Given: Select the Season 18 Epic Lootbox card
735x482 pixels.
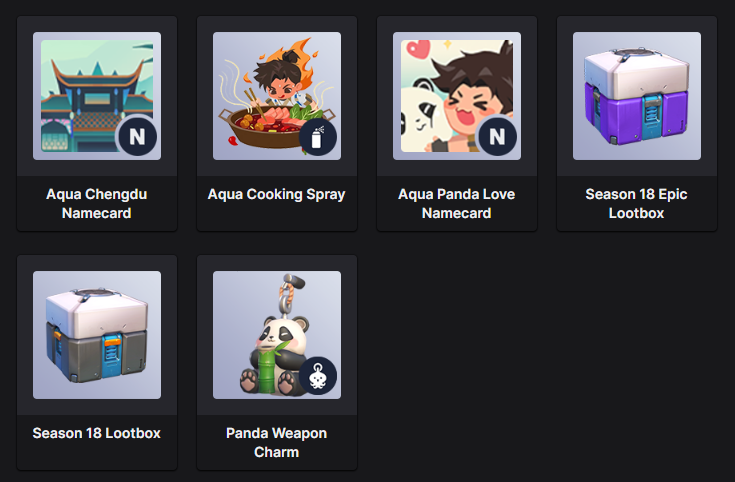Looking at the screenshot, I should pos(637,124).
